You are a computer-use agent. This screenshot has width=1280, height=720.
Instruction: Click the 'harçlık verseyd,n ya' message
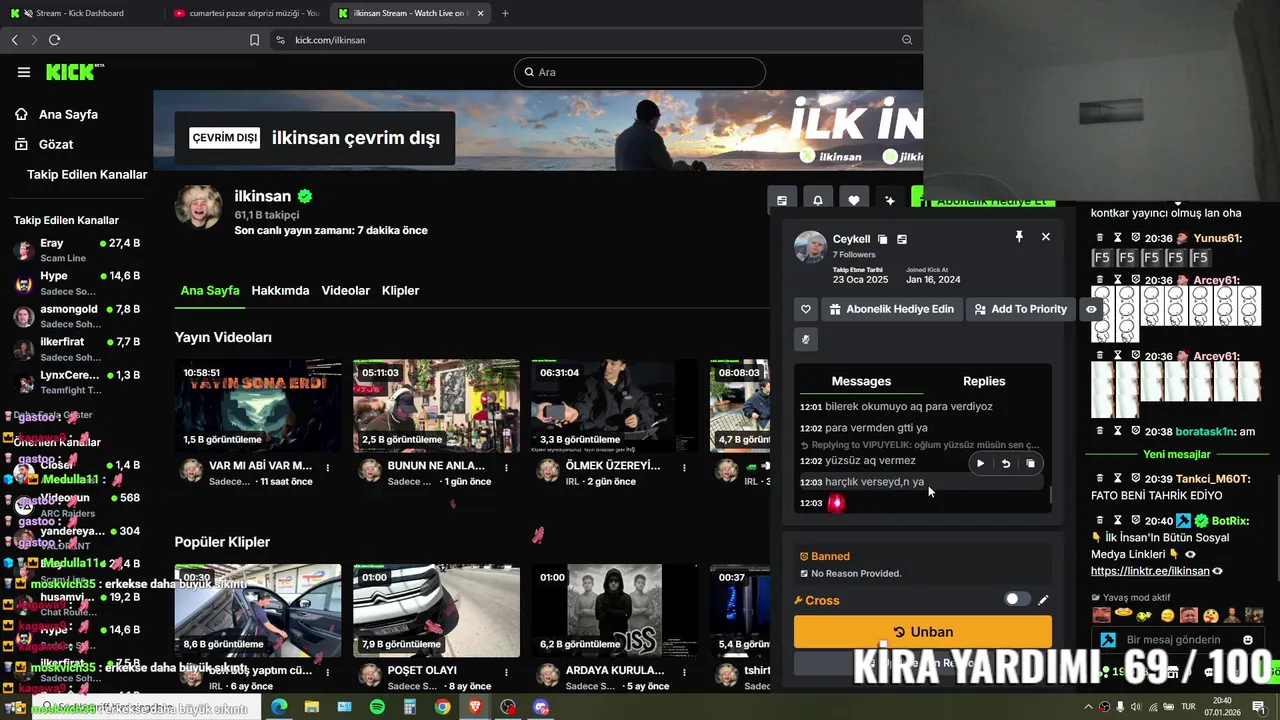(875, 482)
